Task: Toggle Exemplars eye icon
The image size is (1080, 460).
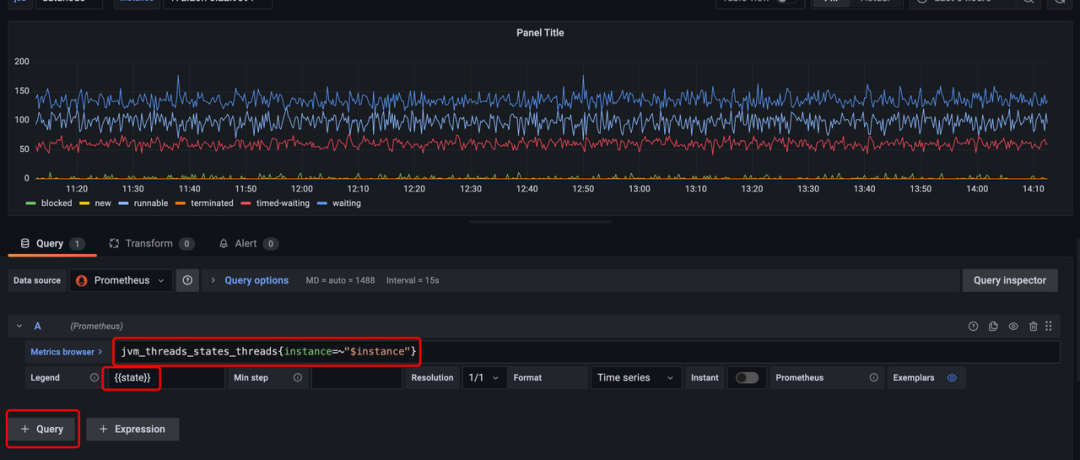Action: point(952,378)
